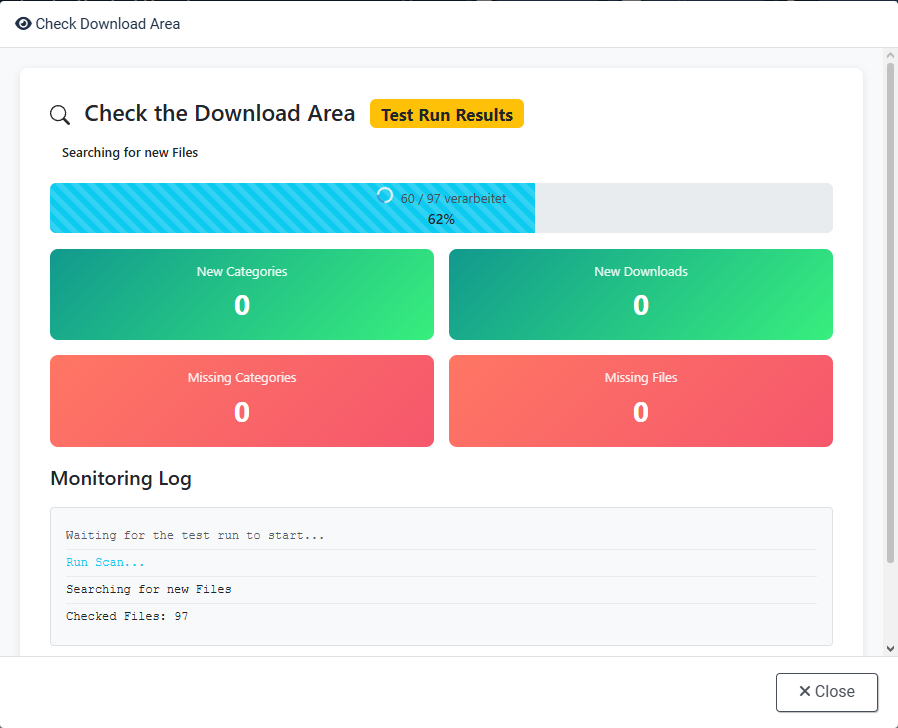Select the Missing Categories card

(242, 400)
